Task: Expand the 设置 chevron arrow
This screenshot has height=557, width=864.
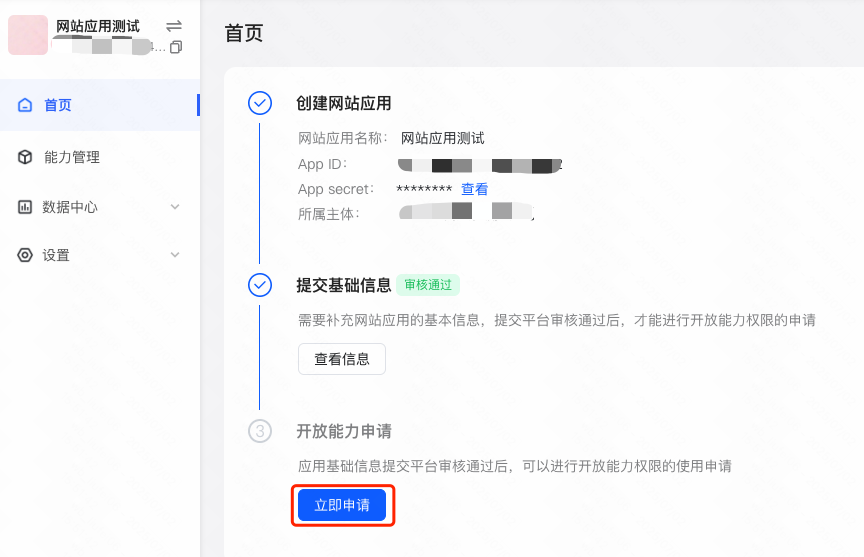Action: (x=175, y=255)
